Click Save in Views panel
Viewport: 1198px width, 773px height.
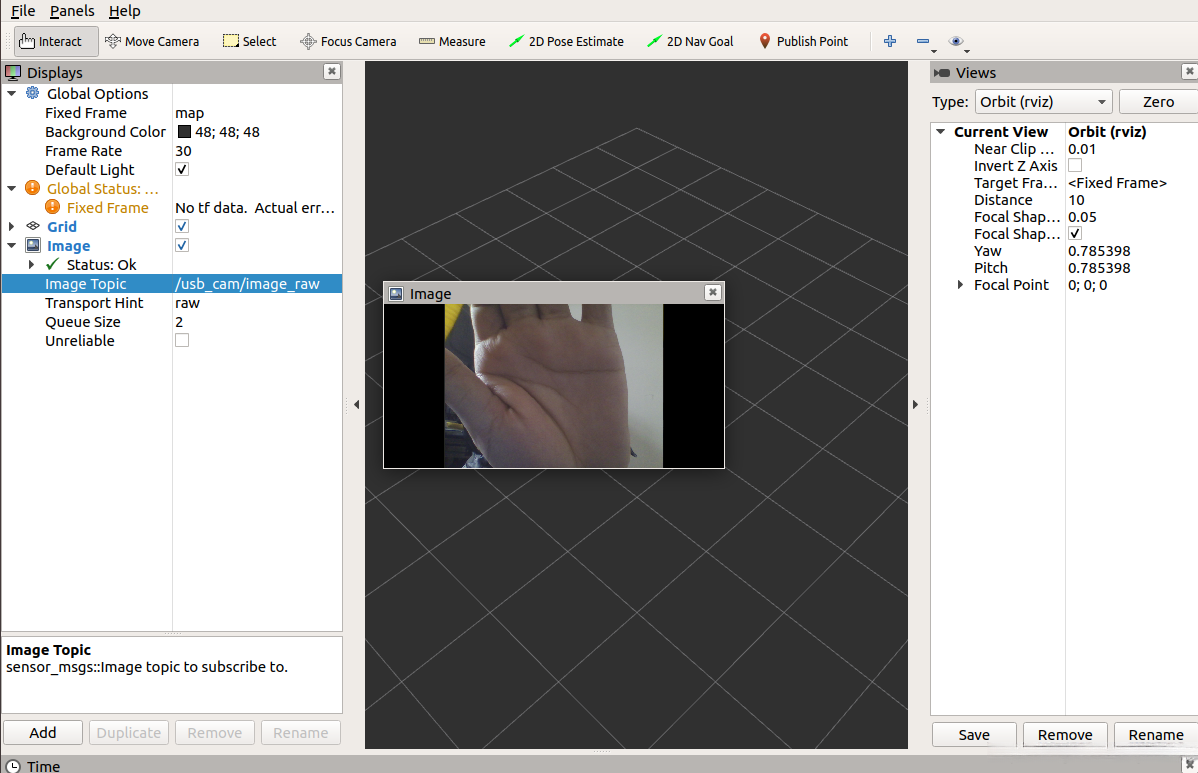click(974, 735)
